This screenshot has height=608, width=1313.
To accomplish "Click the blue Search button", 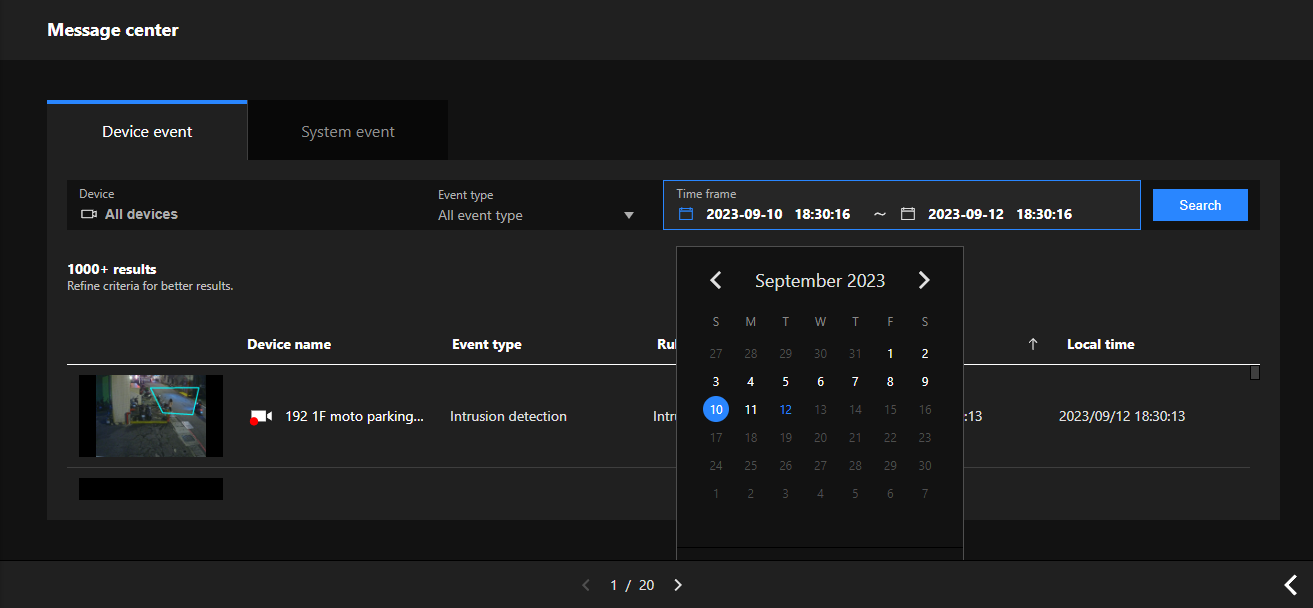I will pos(1200,205).
